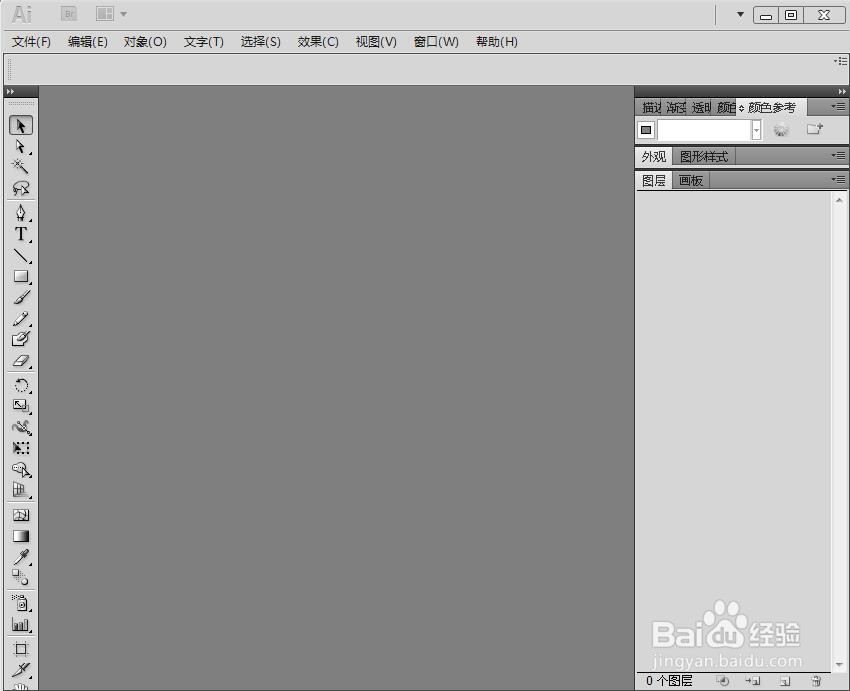Open the 选择(S) menu
Image resolution: width=850 pixels, height=691 pixels.
(261, 42)
